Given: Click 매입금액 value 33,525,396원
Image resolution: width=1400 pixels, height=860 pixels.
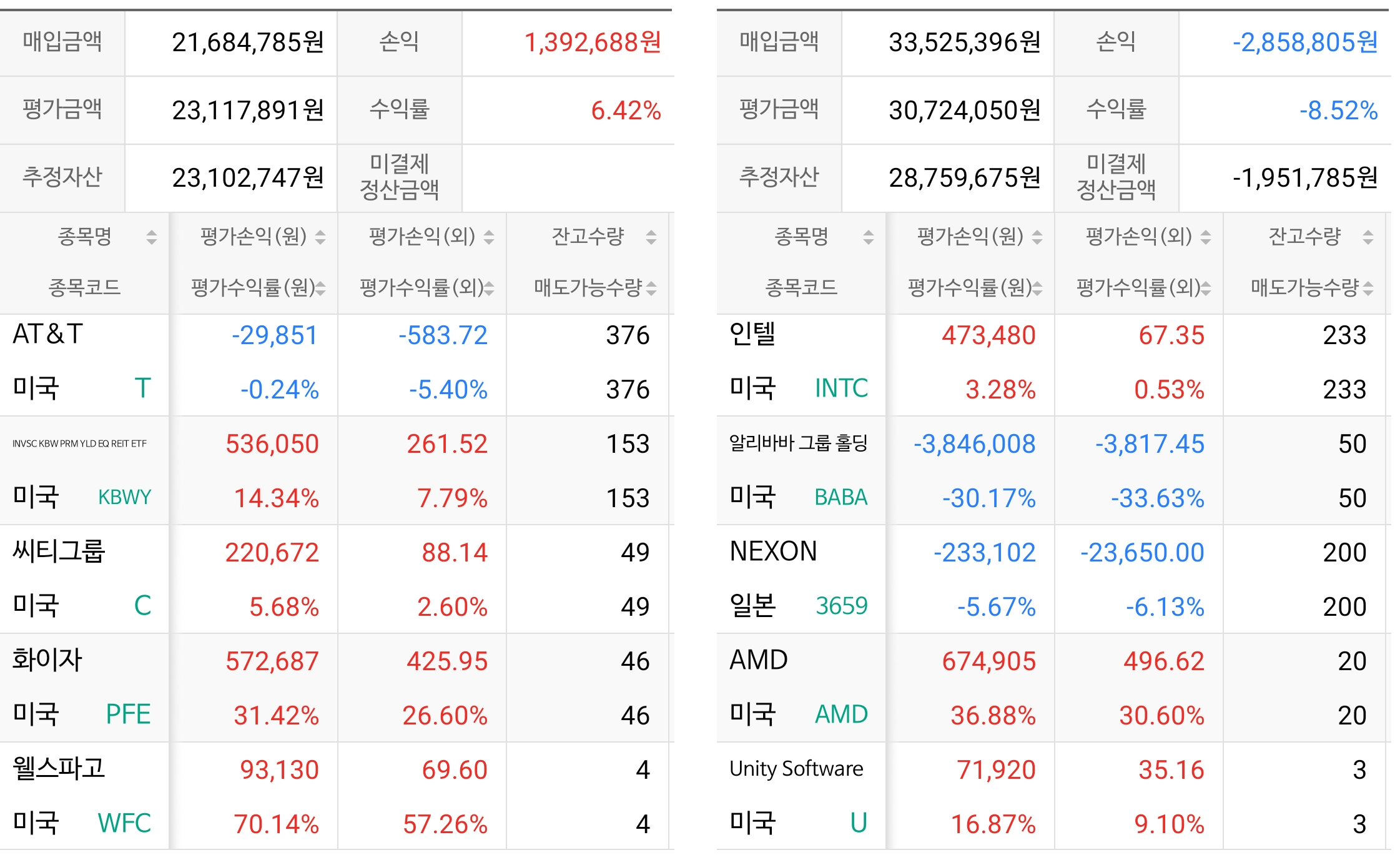Looking at the screenshot, I should [x=965, y=42].
